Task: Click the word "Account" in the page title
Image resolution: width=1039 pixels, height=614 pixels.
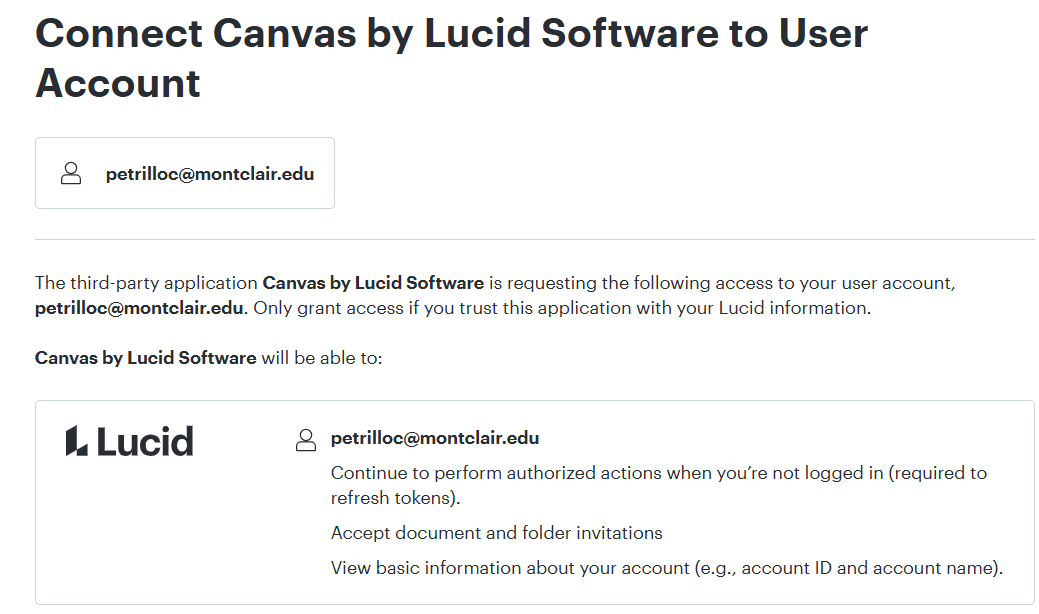Action: pos(118,83)
